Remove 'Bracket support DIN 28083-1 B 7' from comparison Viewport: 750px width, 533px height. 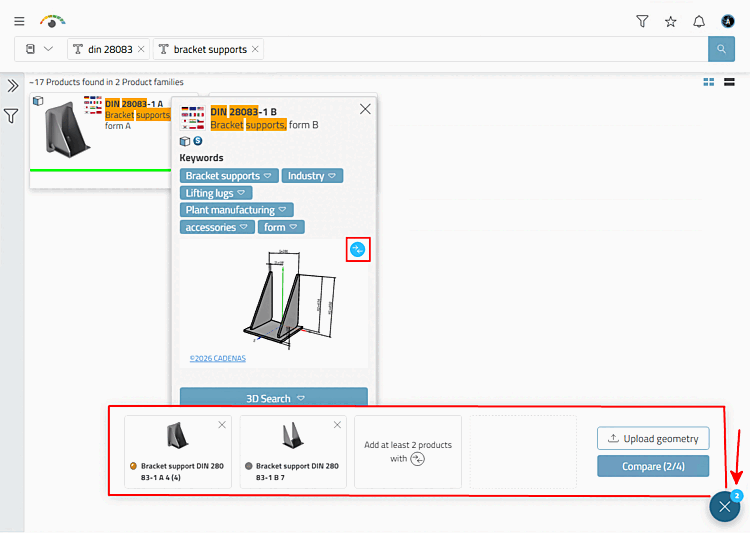tap(337, 425)
